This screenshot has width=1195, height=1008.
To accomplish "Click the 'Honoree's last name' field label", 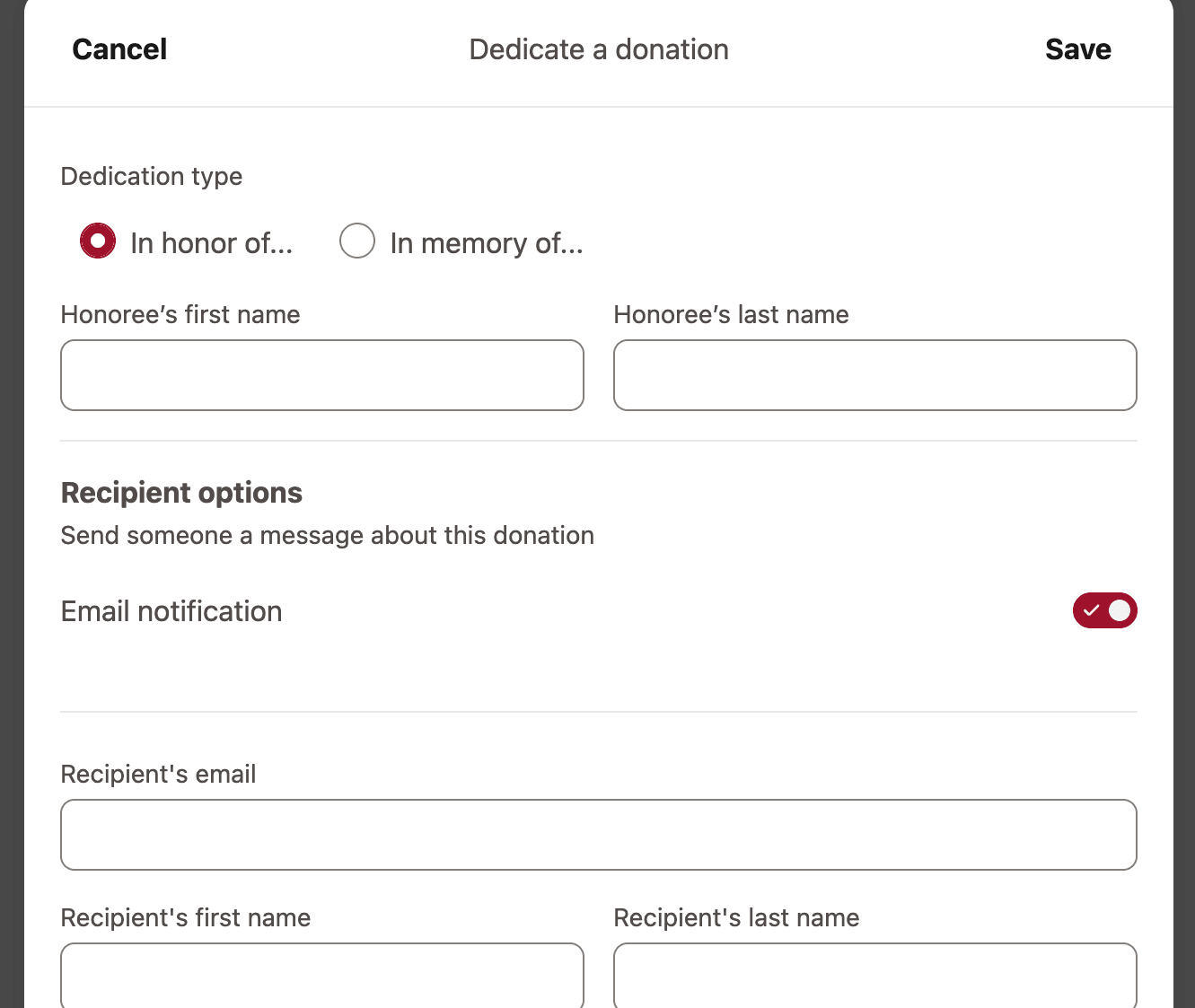I will 731,315.
